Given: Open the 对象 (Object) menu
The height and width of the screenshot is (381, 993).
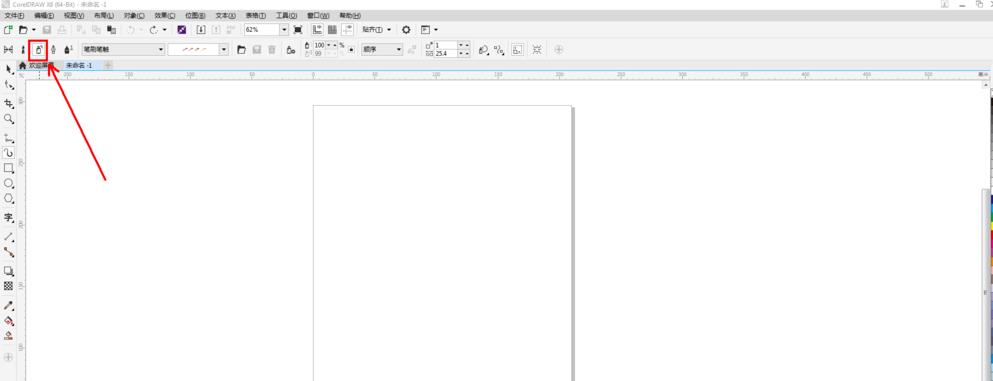Looking at the screenshot, I should click(134, 15).
